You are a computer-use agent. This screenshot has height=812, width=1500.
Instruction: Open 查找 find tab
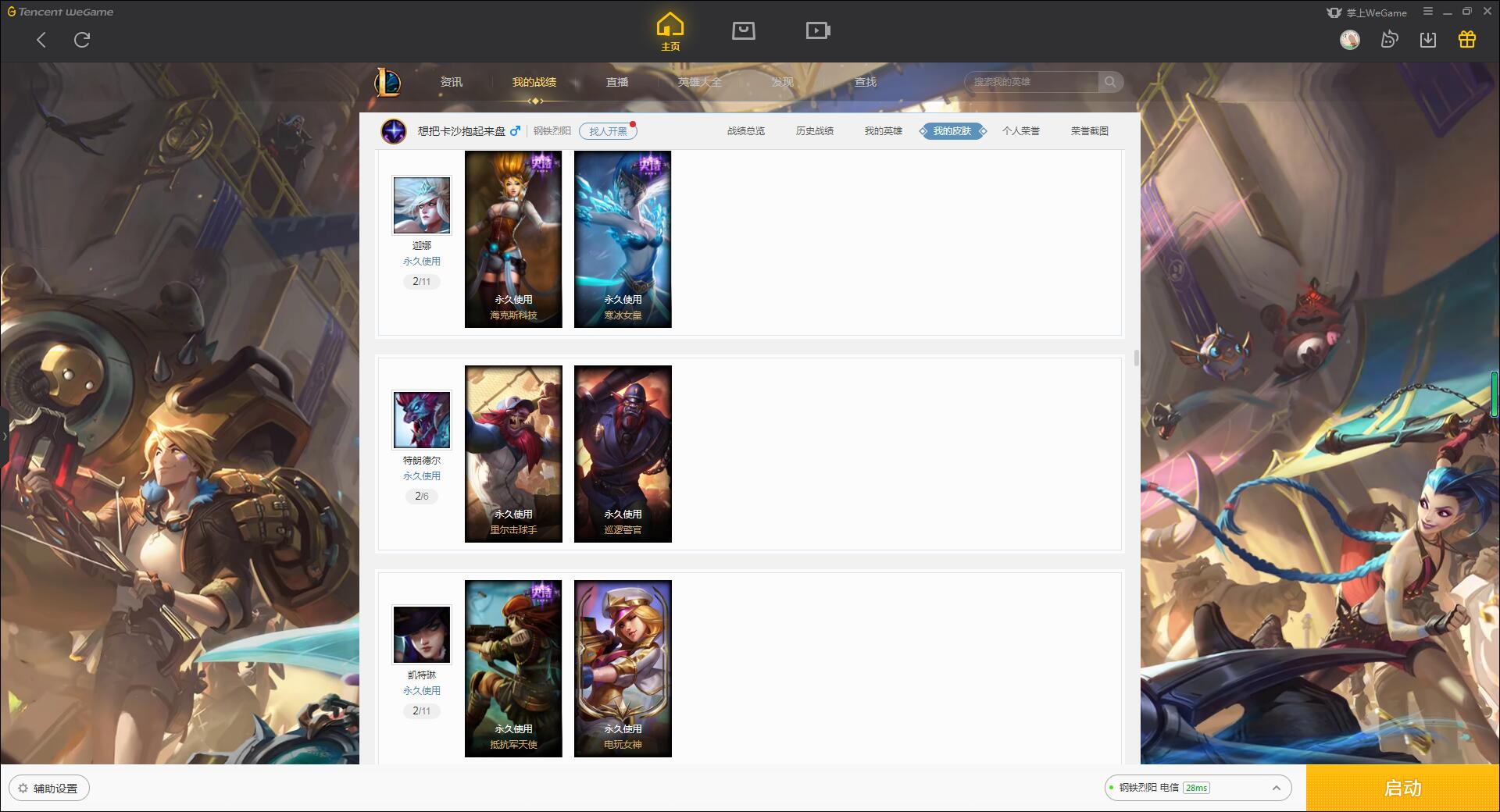point(866,82)
